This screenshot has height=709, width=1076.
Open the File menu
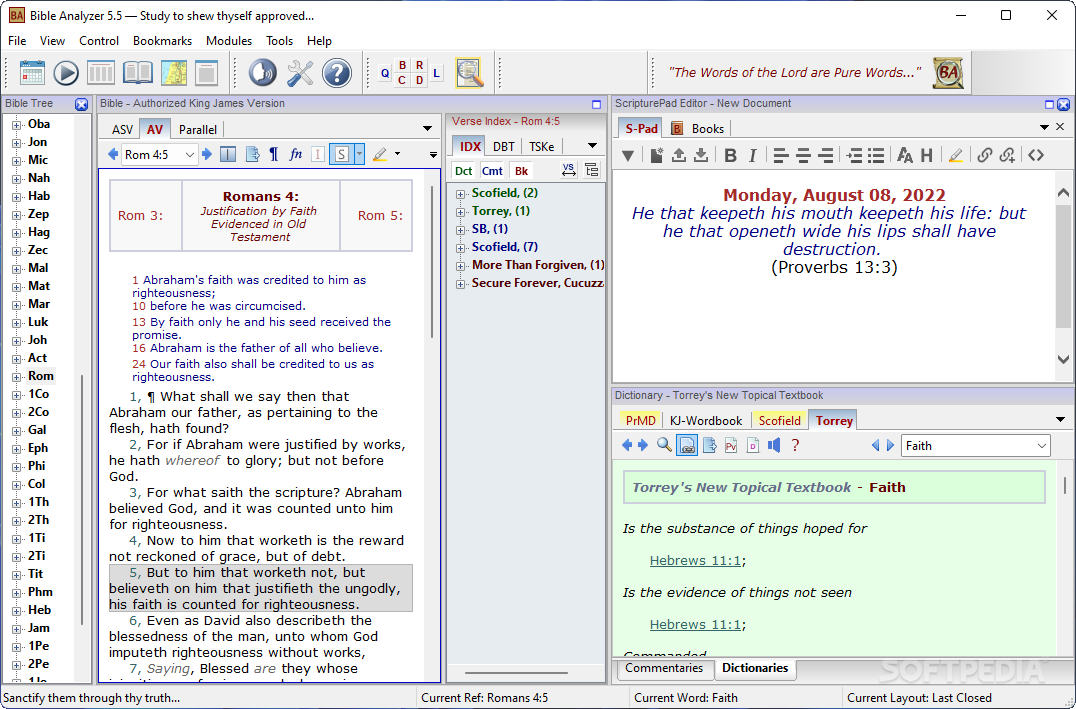click(x=17, y=40)
